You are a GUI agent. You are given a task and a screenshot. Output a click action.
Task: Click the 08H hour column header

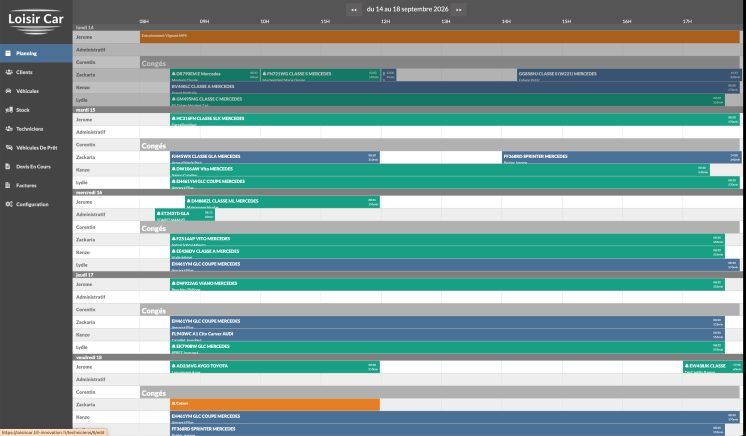click(144, 21)
